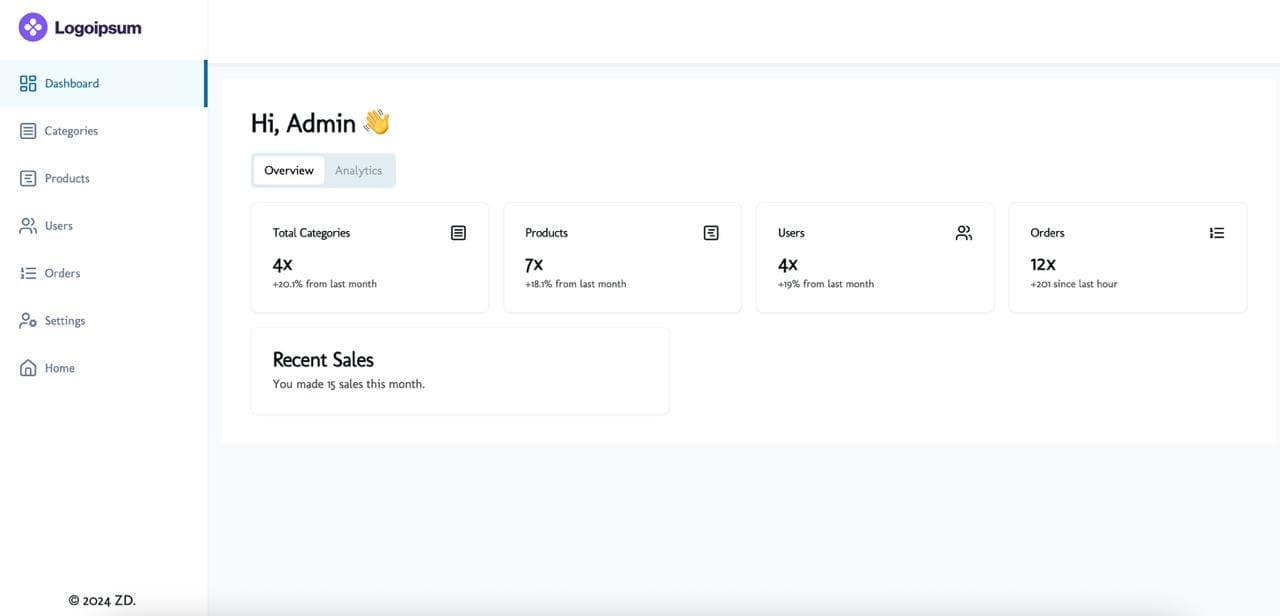
Task: Select the Overview tab
Action: pyautogui.click(x=289, y=170)
